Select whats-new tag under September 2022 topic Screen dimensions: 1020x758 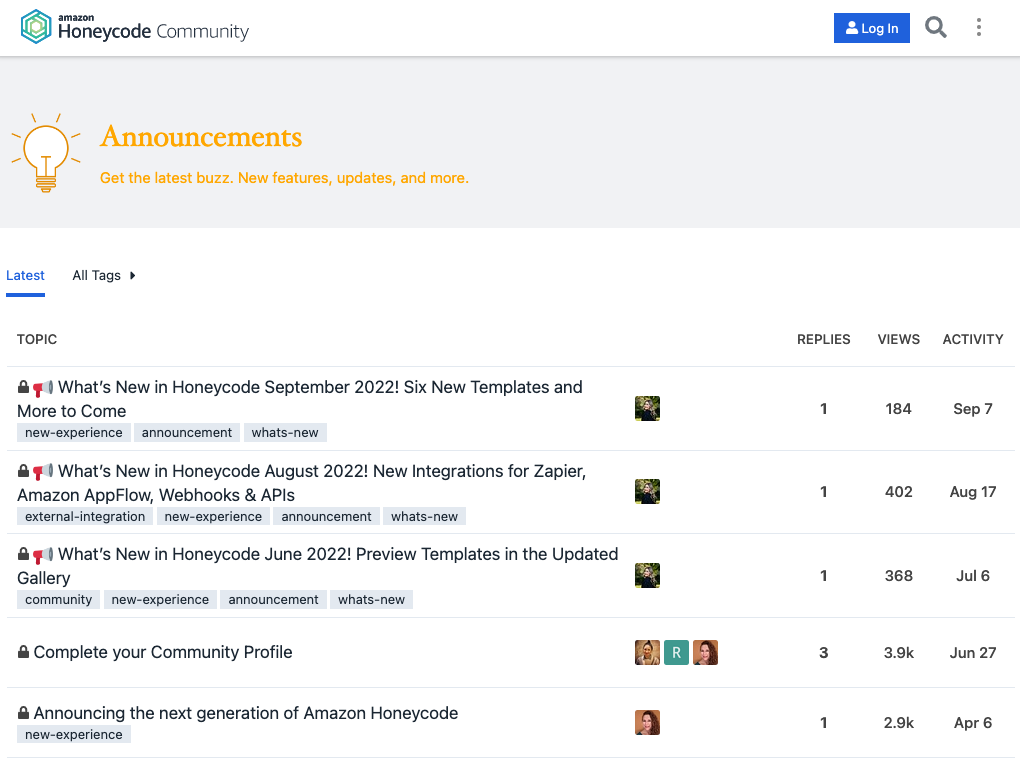coord(285,433)
